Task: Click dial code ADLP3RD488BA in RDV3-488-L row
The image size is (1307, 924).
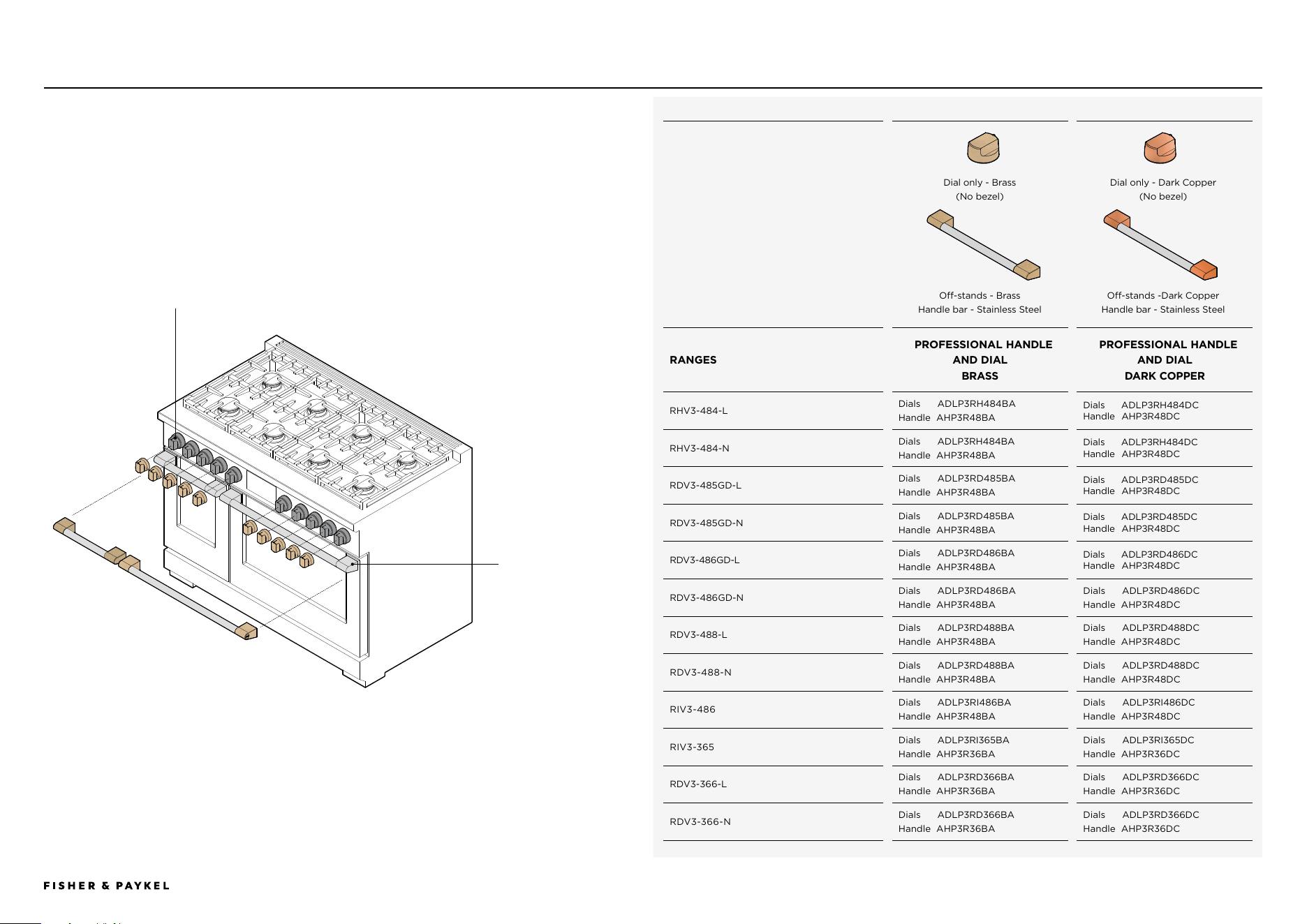Action: pos(976,628)
